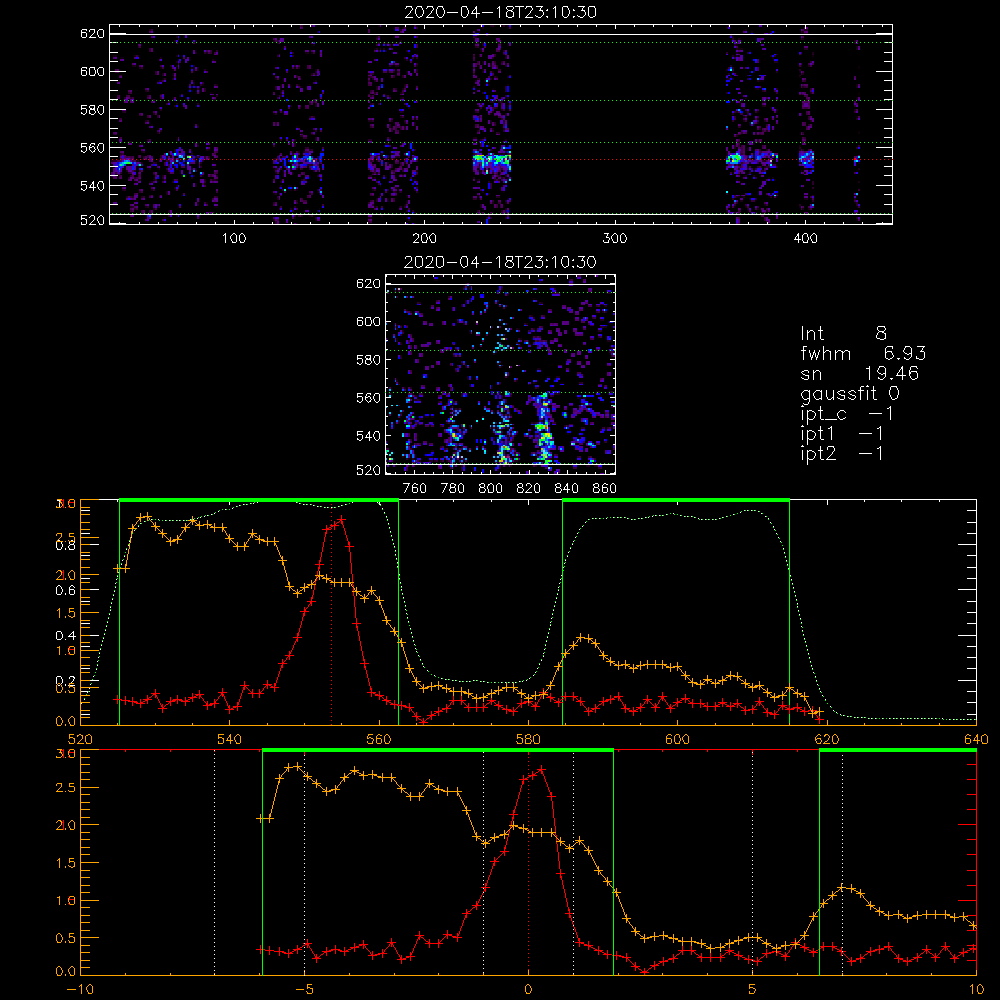Click x-axis label 760 on middle spectrogram

[415, 489]
